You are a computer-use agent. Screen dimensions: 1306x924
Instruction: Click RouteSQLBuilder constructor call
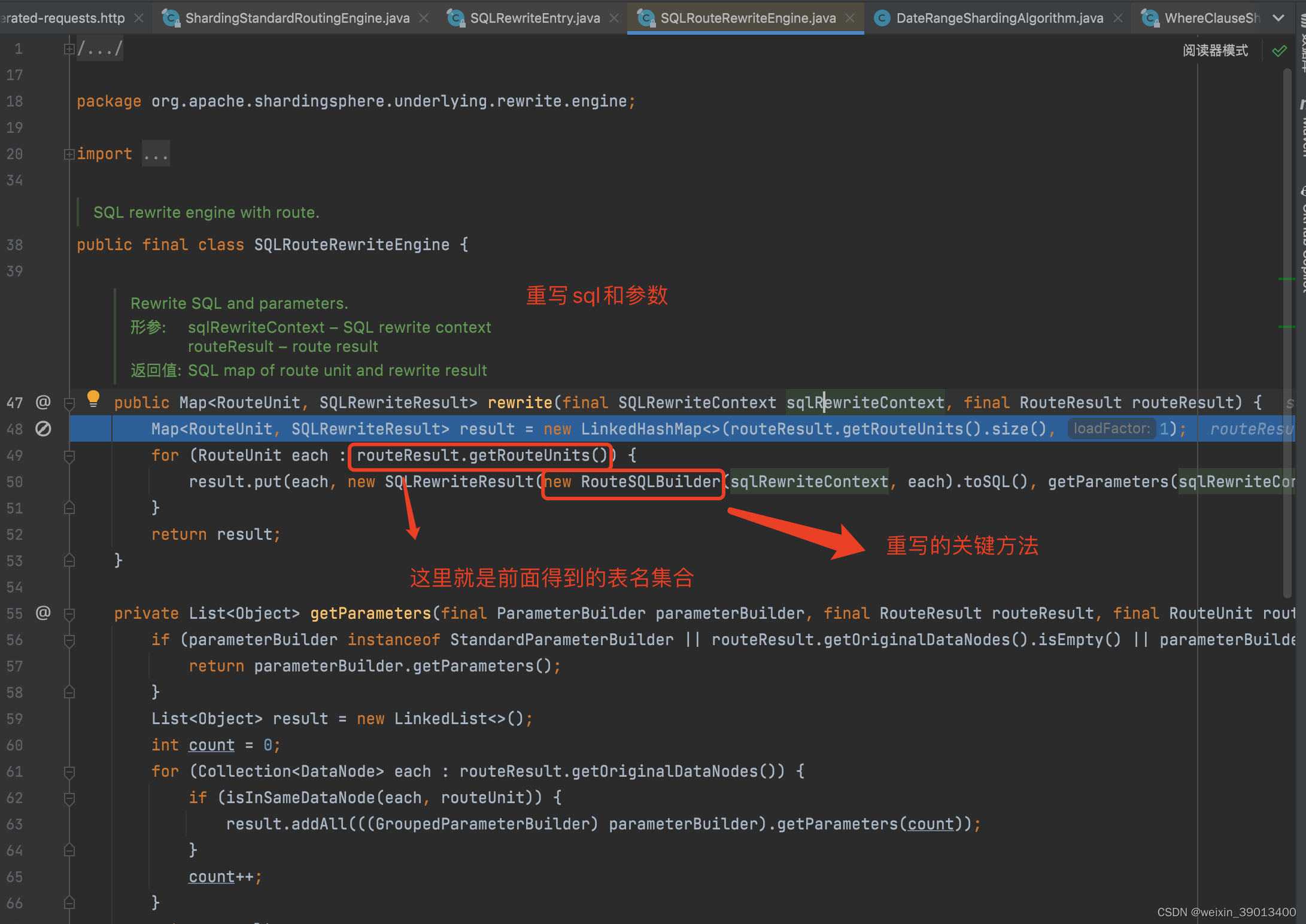point(651,482)
